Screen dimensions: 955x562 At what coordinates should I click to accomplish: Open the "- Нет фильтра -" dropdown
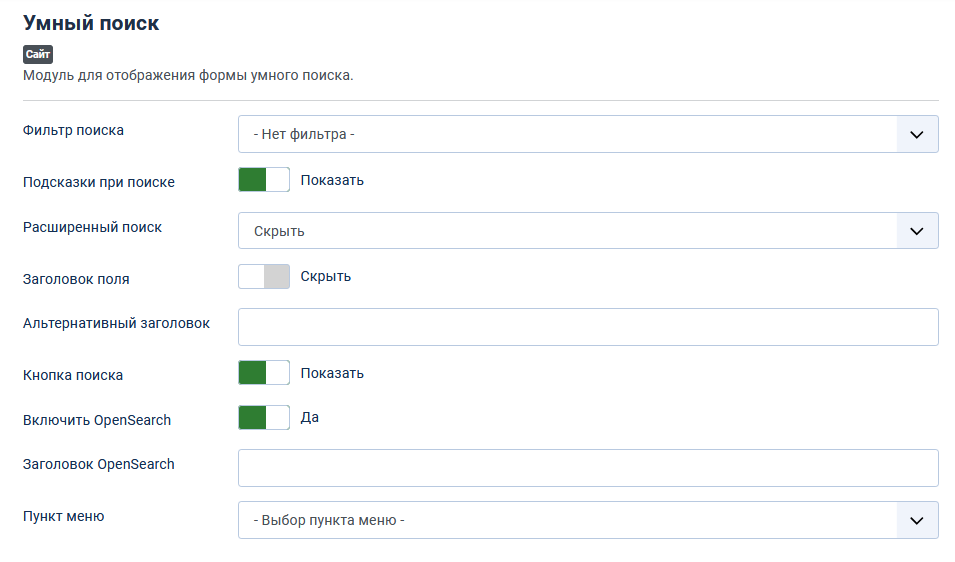click(567, 134)
